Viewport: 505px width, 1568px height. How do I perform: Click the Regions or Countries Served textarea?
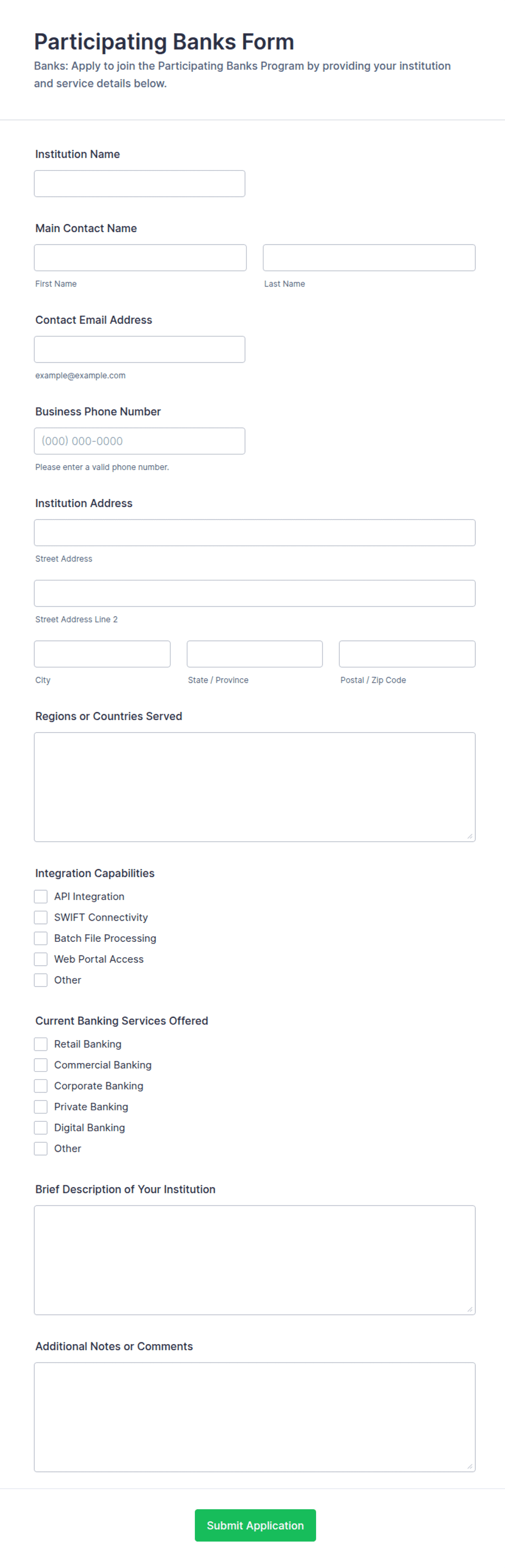[x=254, y=787]
